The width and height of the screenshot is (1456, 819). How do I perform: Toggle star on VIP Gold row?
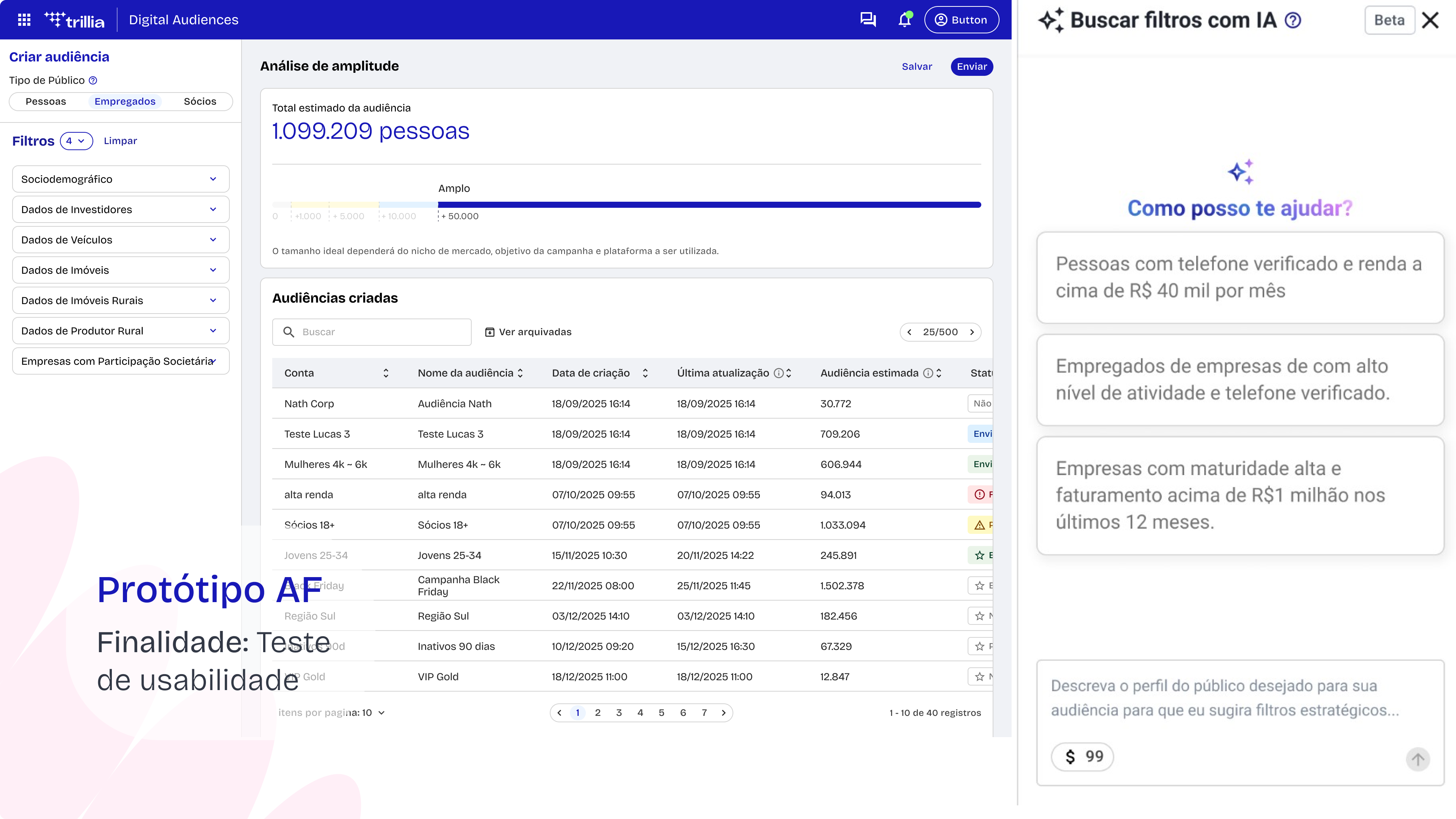979,676
